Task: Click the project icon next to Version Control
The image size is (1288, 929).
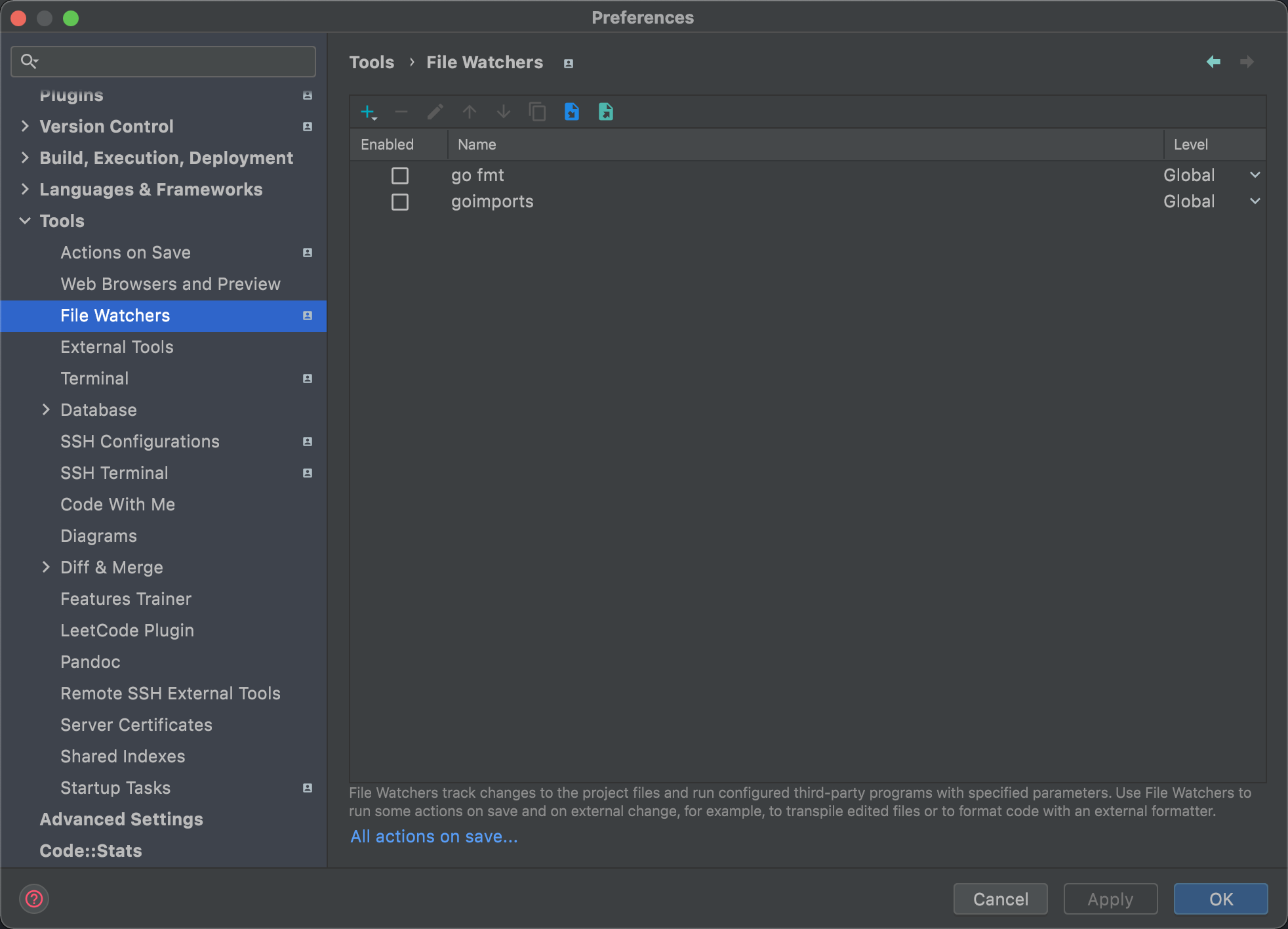Action: click(308, 127)
